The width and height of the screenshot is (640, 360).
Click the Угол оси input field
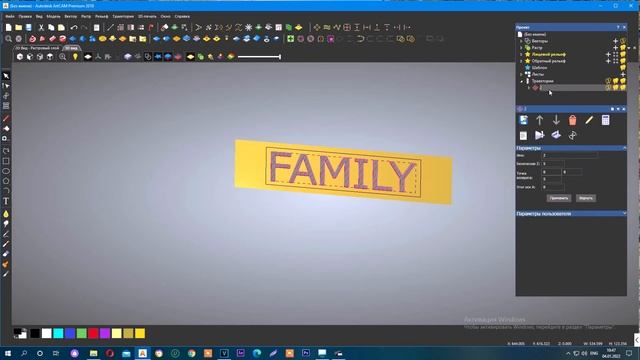pyautogui.click(x=553, y=187)
